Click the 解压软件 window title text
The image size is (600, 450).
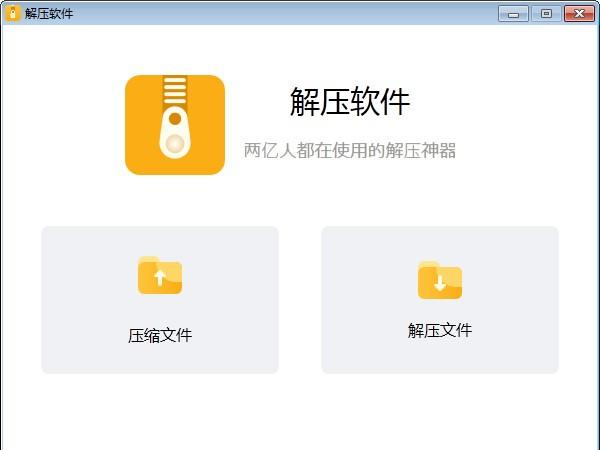point(49,14)
